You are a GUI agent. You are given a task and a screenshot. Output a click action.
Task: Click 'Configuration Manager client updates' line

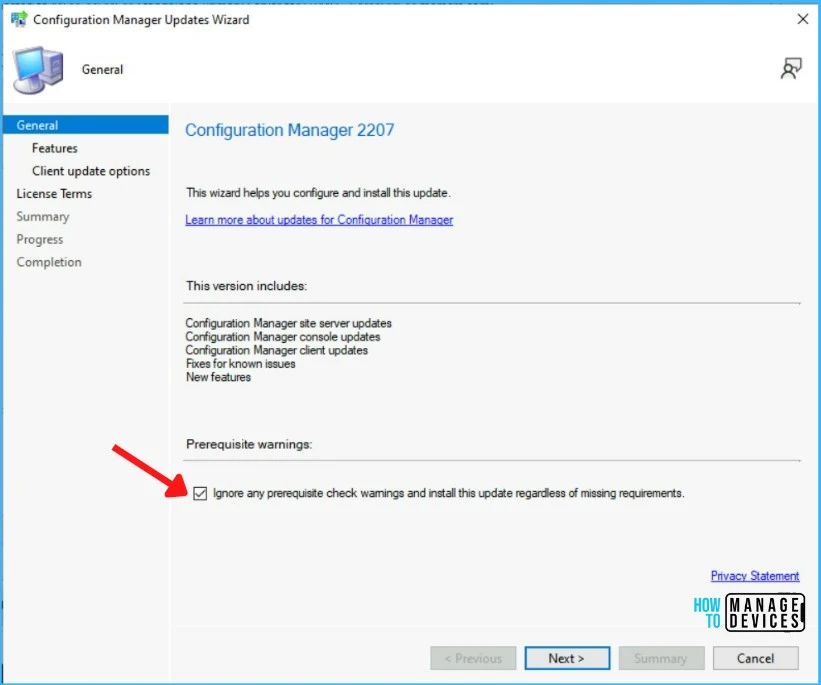click(x=276, y=350)
